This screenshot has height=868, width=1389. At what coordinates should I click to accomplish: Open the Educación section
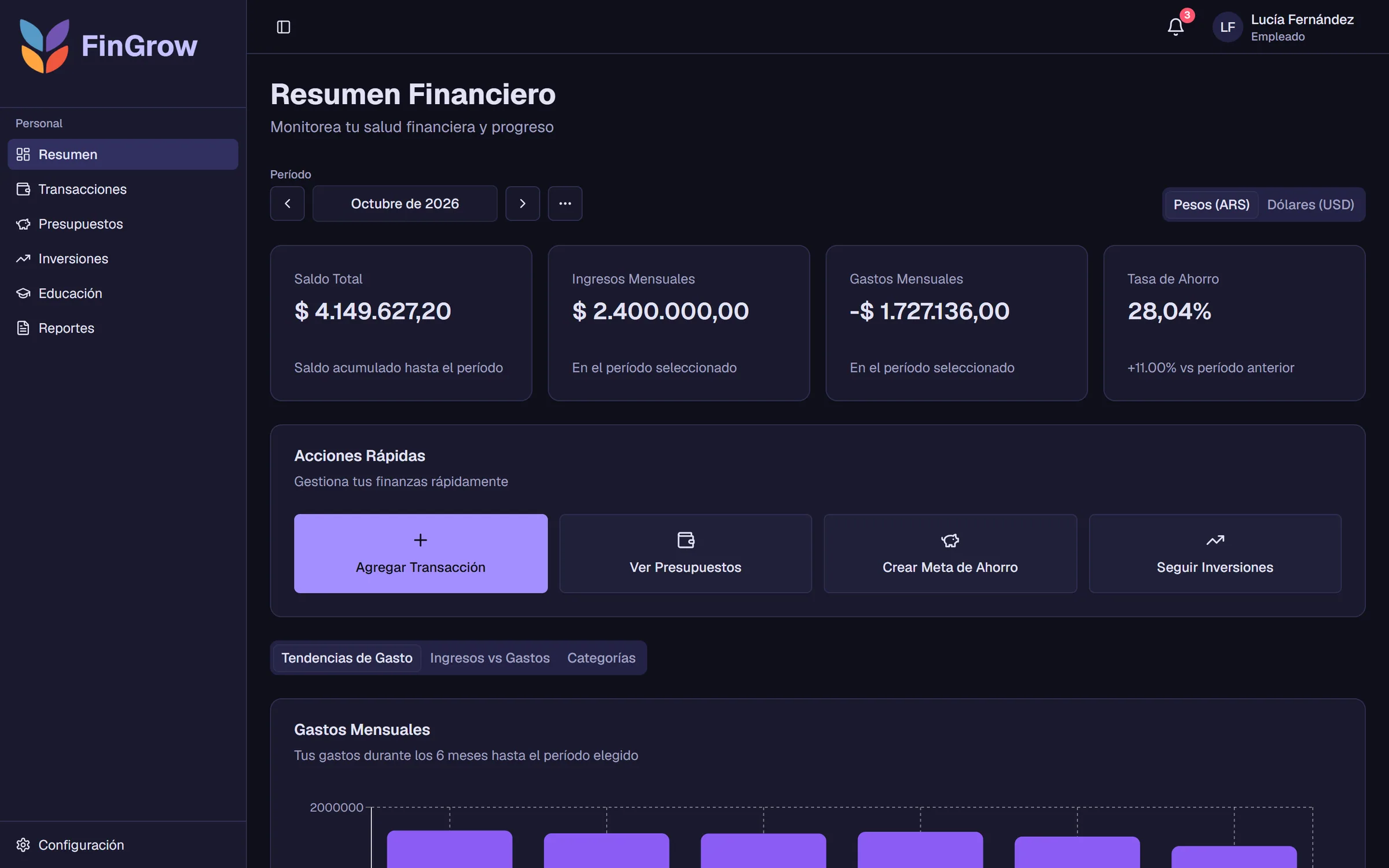(x=123, y=293)
